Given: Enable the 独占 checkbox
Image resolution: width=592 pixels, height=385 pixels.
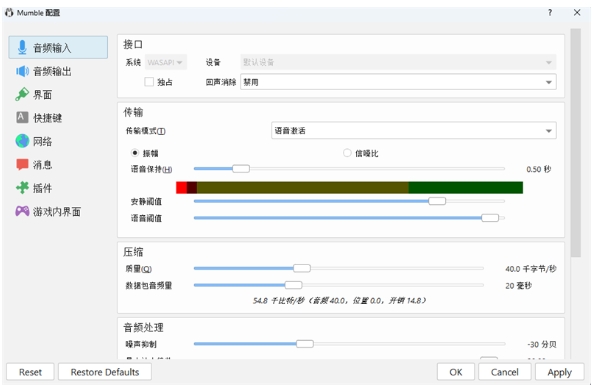Looking at the screenshot, I should [x=149, y=82].
